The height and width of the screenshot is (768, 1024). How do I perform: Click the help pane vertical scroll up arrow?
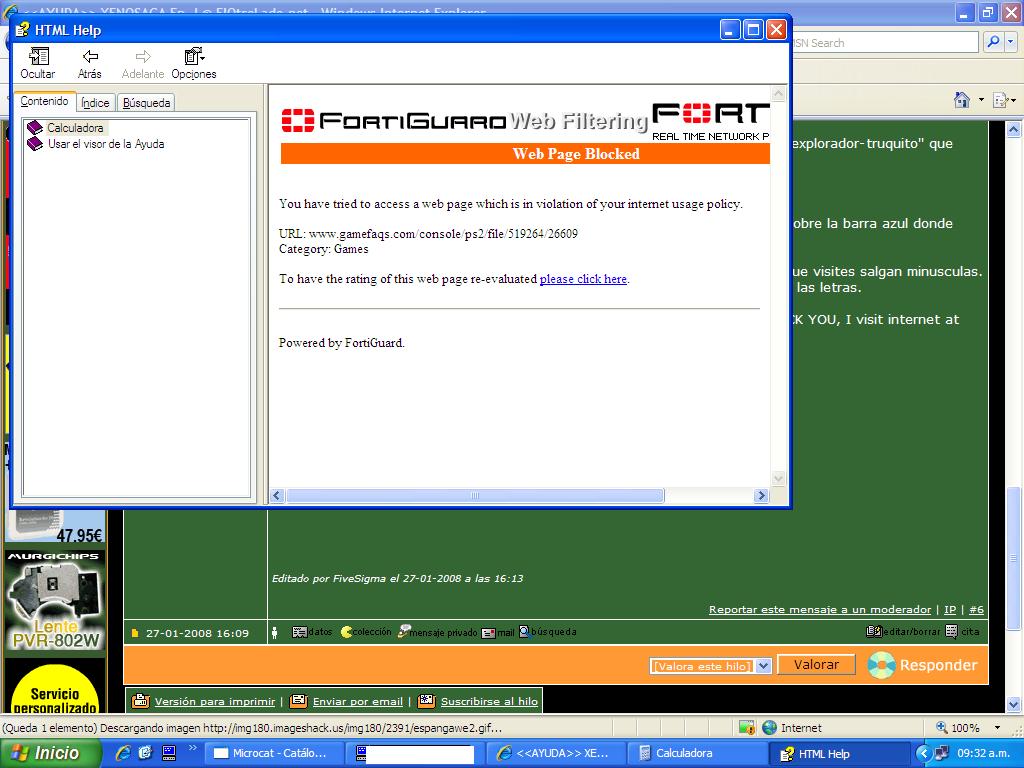[x=778, y=93]
